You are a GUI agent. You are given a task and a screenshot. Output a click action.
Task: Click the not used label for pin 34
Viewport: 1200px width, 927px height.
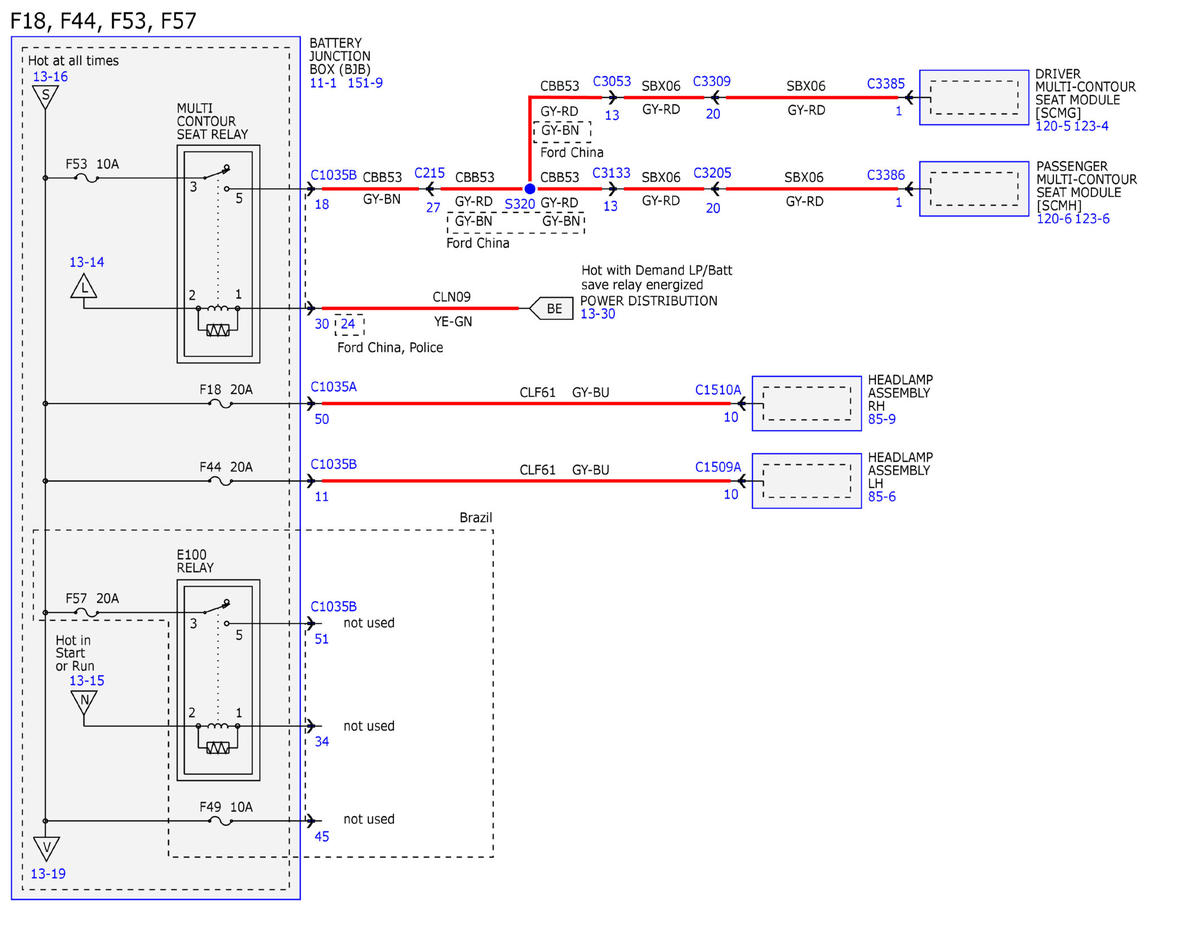click(x=369, y=726)
